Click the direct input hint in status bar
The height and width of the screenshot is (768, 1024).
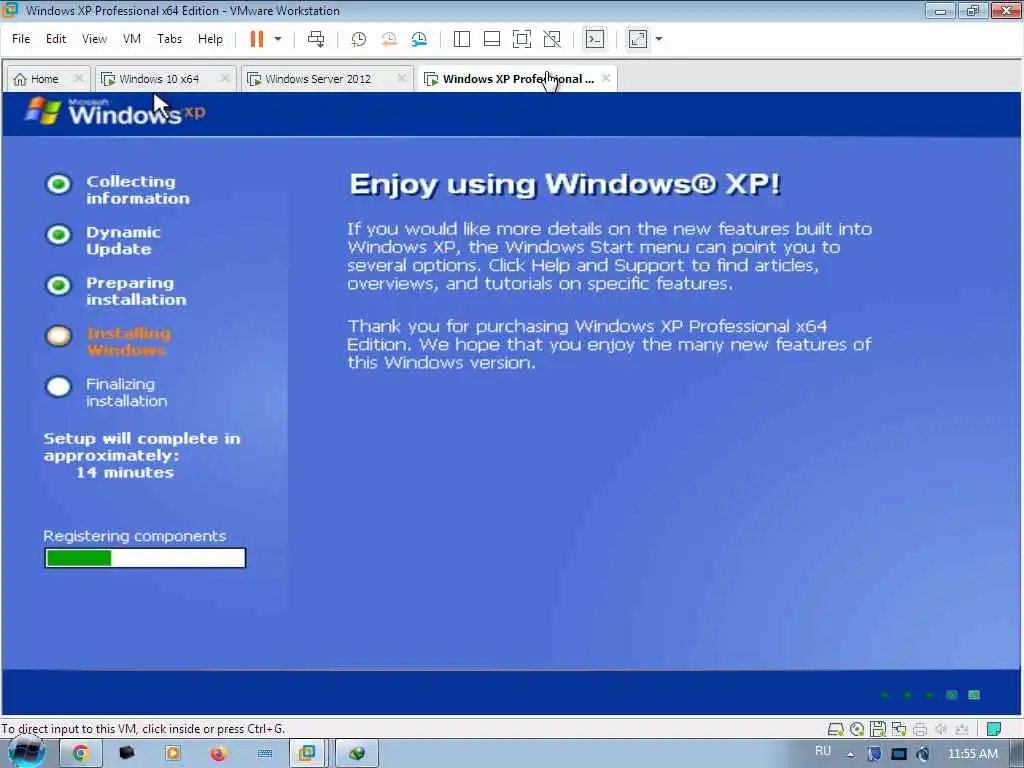click(x=143, y=729)
